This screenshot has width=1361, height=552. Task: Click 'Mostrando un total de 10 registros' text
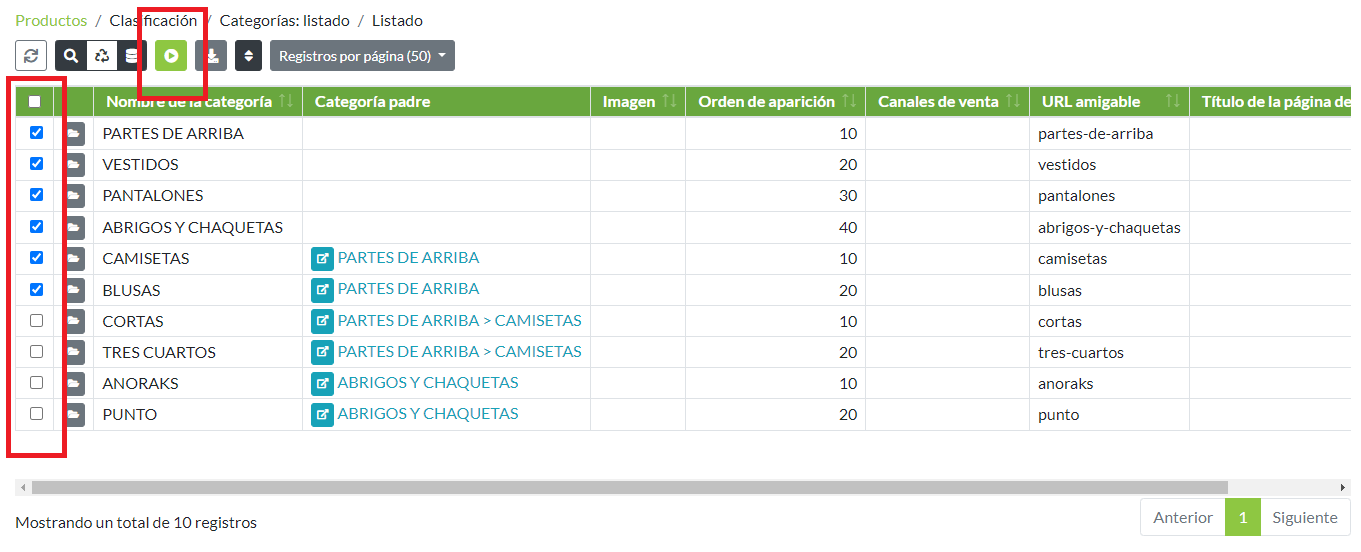(x=136, y=523)
